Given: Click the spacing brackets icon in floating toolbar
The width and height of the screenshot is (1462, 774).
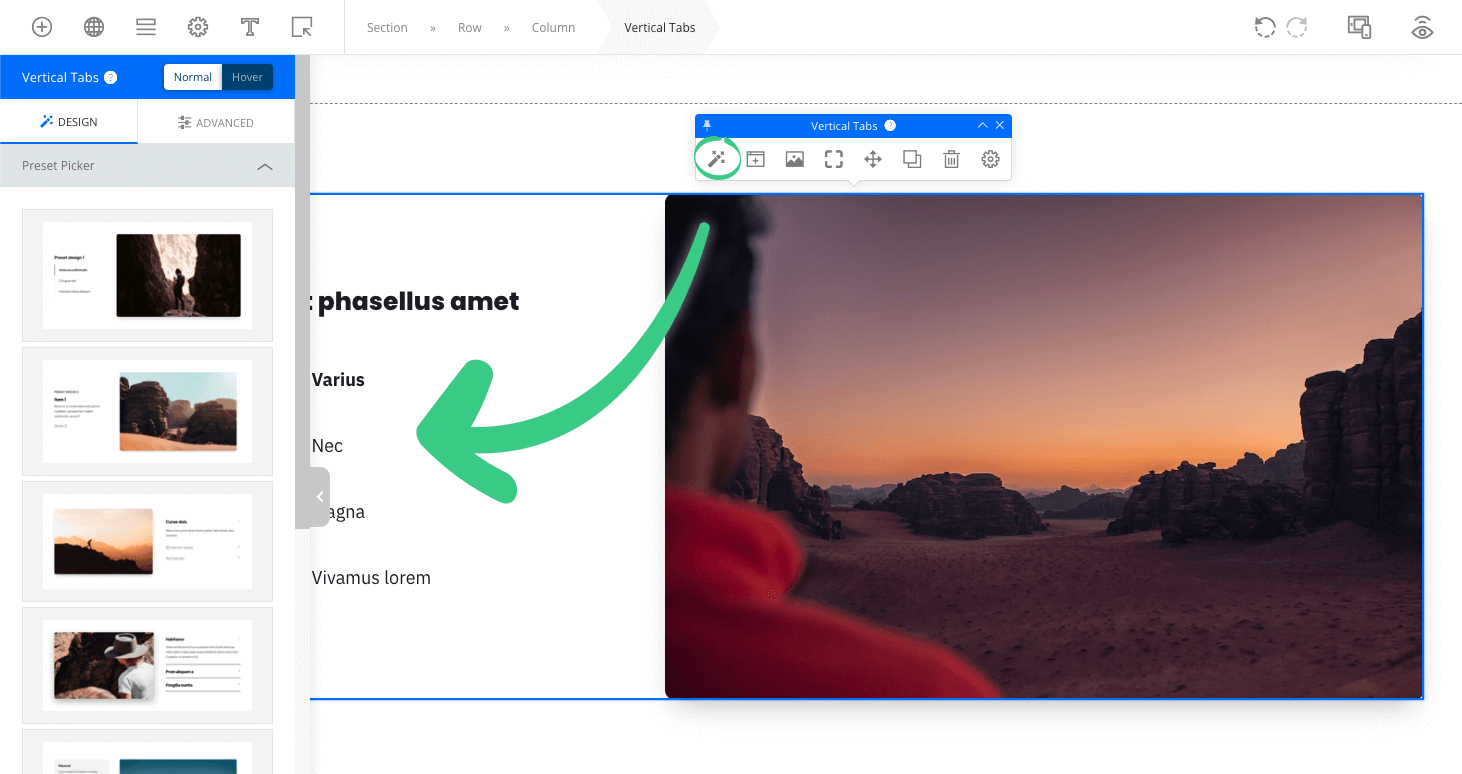Looking at the screenshot, I should point(834,159).
